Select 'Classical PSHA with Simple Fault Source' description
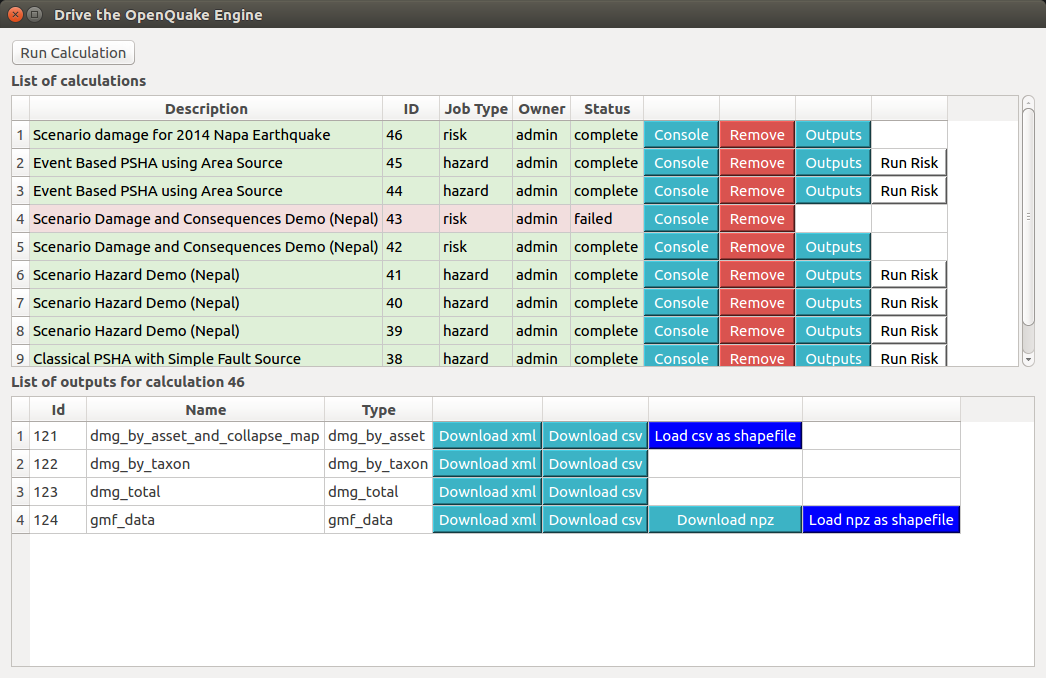The image size is (1046, 678). point(206,356)
